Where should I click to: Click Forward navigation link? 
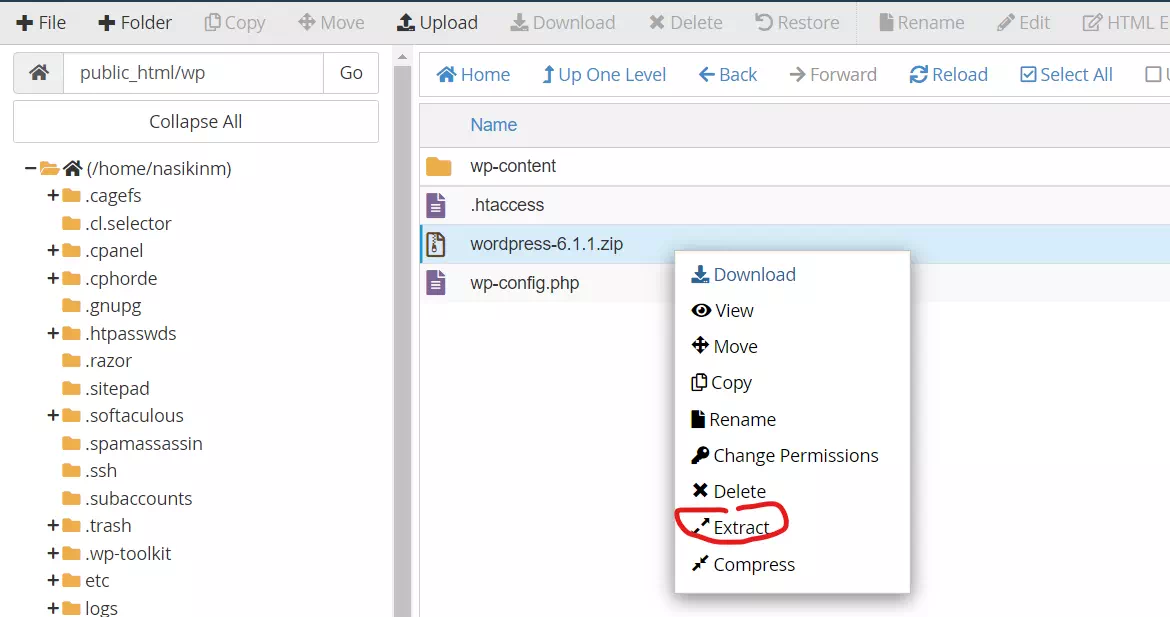click(833, 75)
